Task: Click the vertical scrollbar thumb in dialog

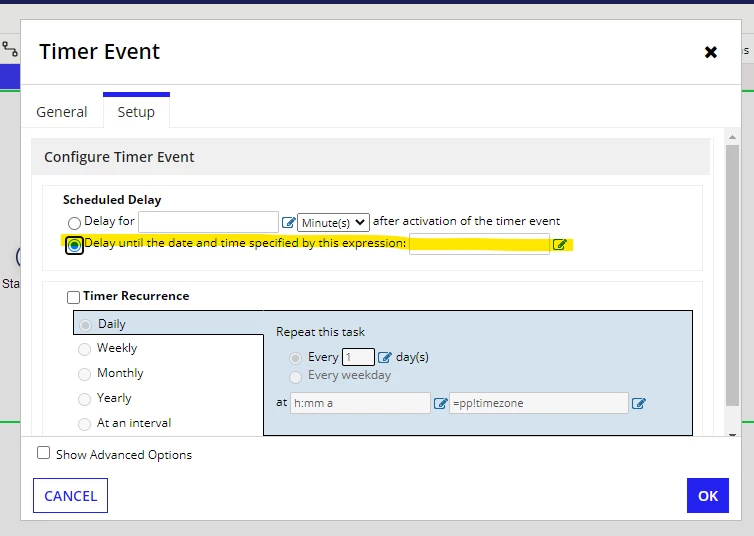Action: 732,275
